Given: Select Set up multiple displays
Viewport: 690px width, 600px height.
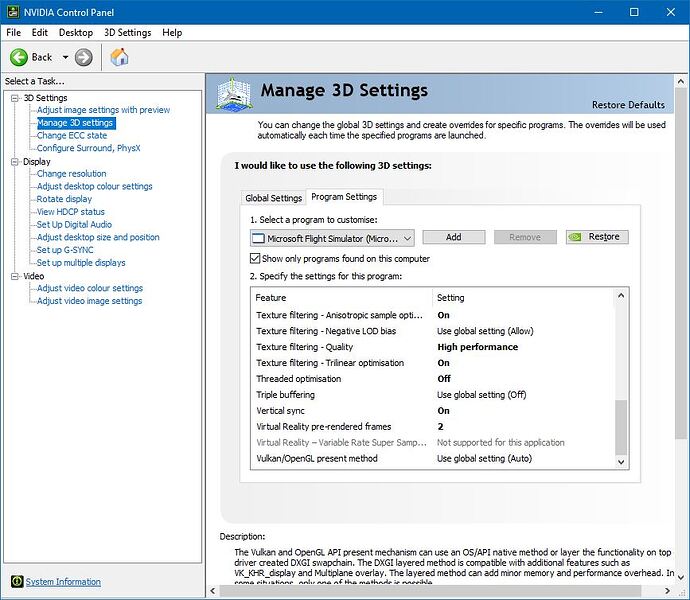Looking at the screenshot, I should (81, 263).
